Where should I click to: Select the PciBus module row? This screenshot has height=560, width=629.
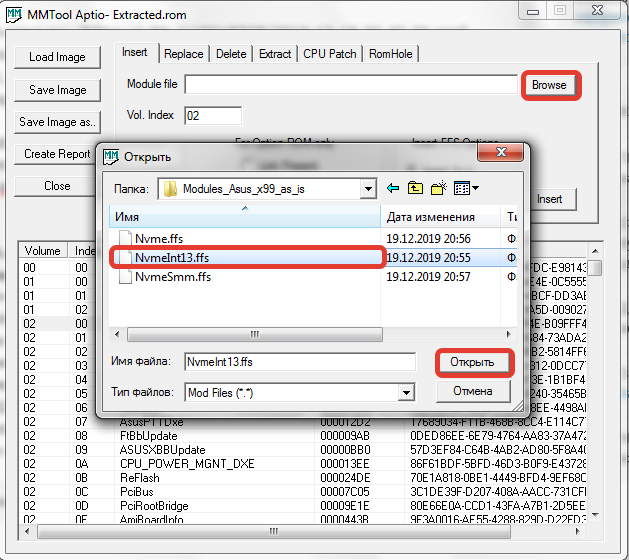pyautogui.click(x=302, y=492)
